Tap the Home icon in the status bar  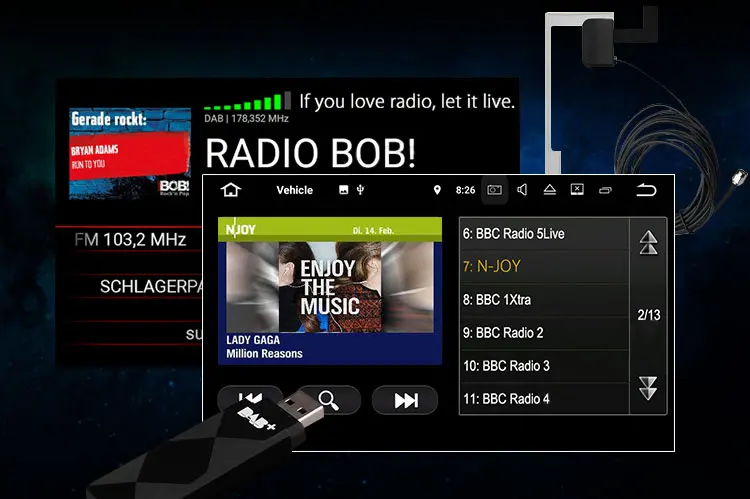[231, 190]
